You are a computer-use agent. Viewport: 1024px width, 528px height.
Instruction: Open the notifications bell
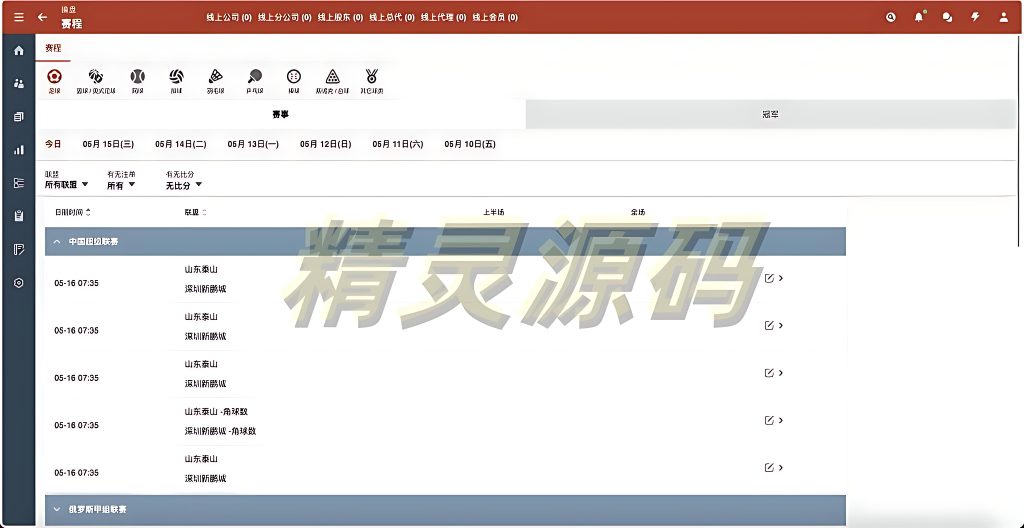(x=919, y=18)
